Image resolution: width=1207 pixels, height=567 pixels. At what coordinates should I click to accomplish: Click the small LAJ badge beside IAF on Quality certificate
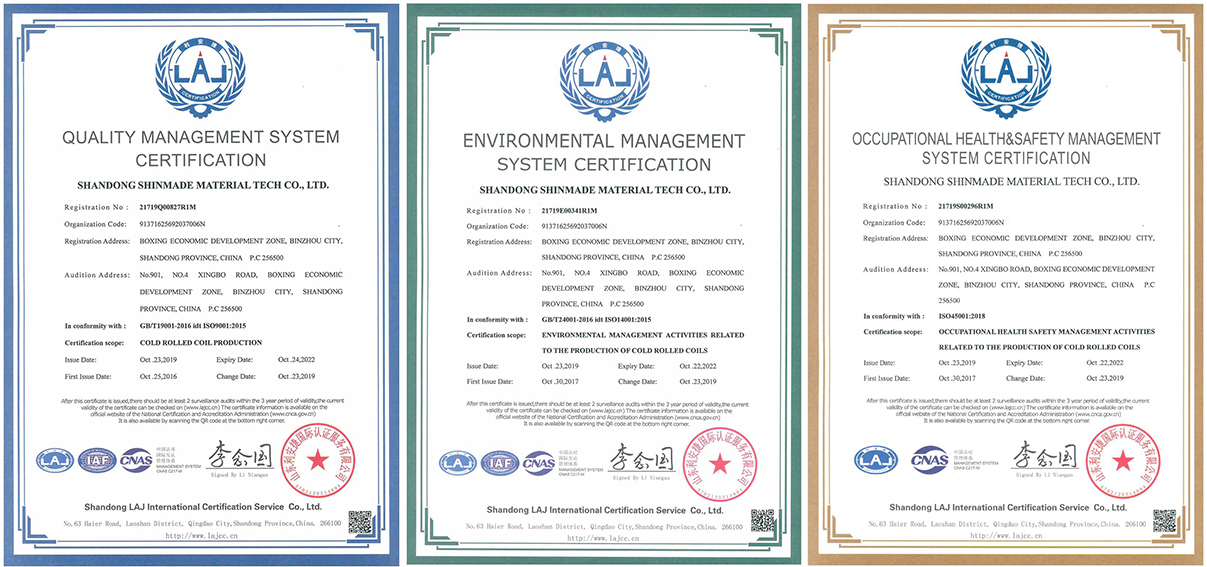[54, 461]
